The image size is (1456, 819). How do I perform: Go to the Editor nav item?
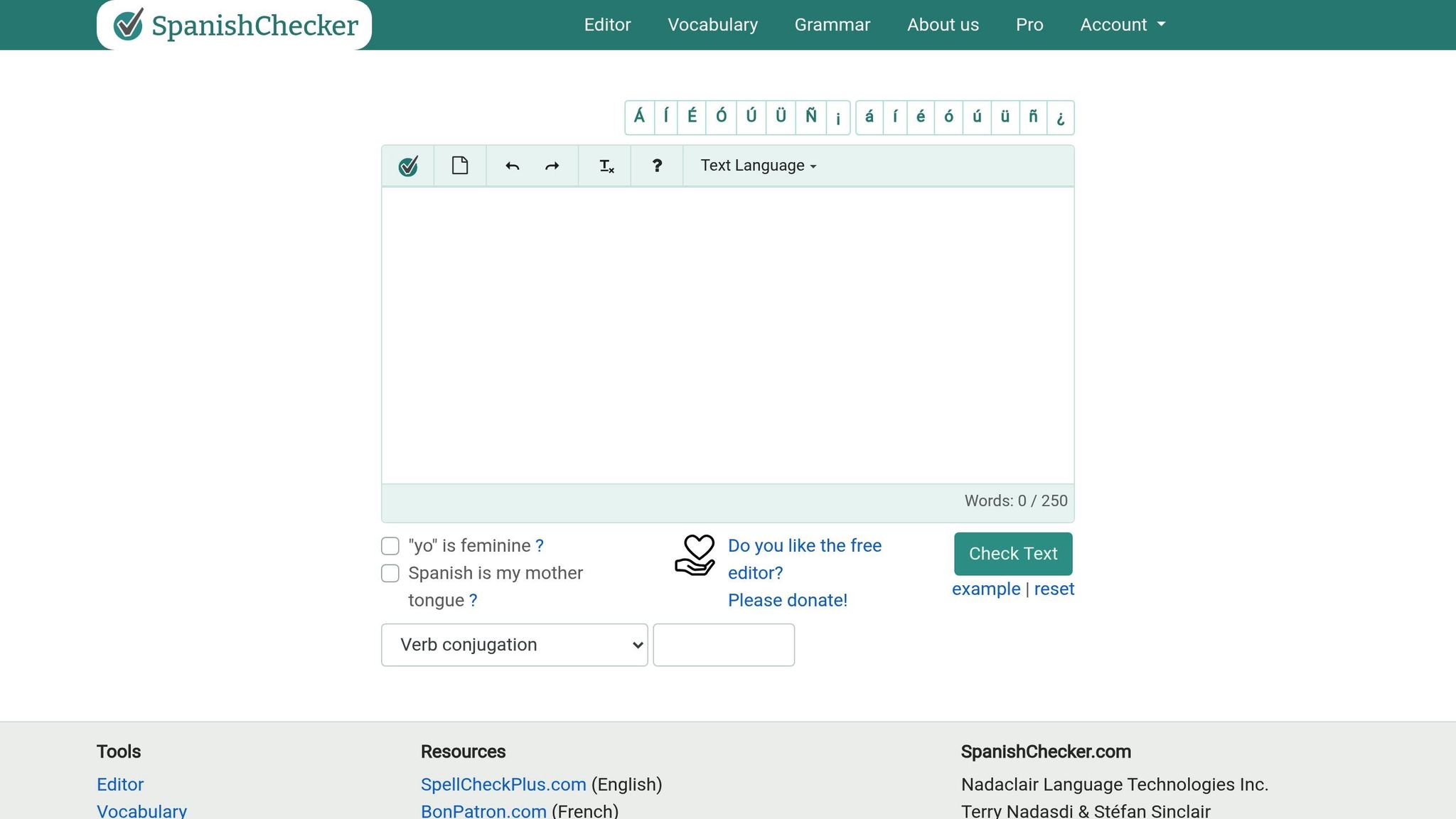(x=607, y=25)
